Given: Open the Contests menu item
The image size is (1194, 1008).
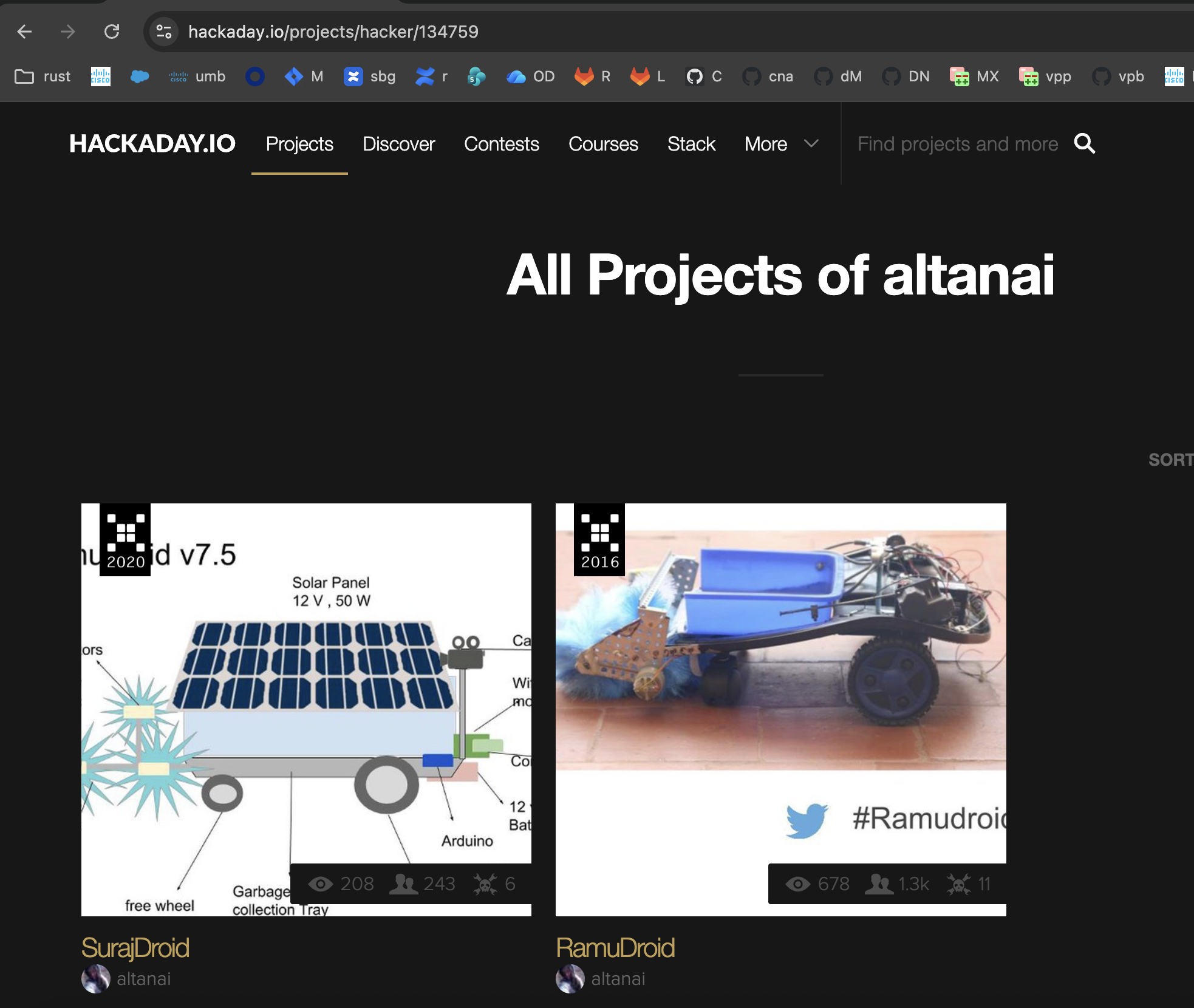Looking at the screenshot, I should coord(501,144).
